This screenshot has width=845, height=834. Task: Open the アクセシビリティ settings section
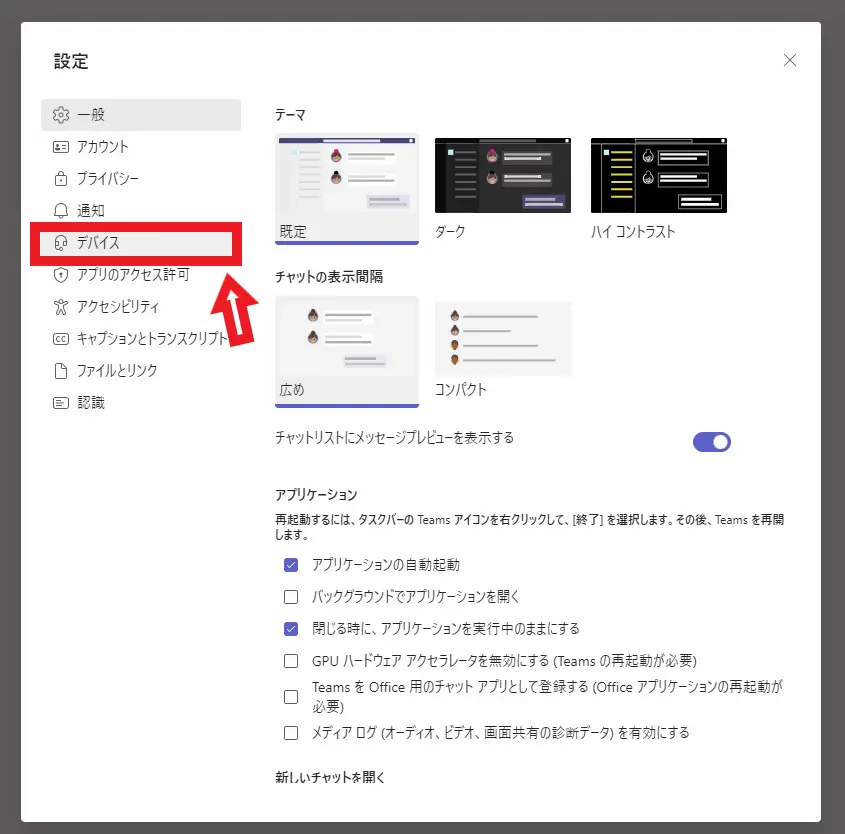(x=141, y=307)
